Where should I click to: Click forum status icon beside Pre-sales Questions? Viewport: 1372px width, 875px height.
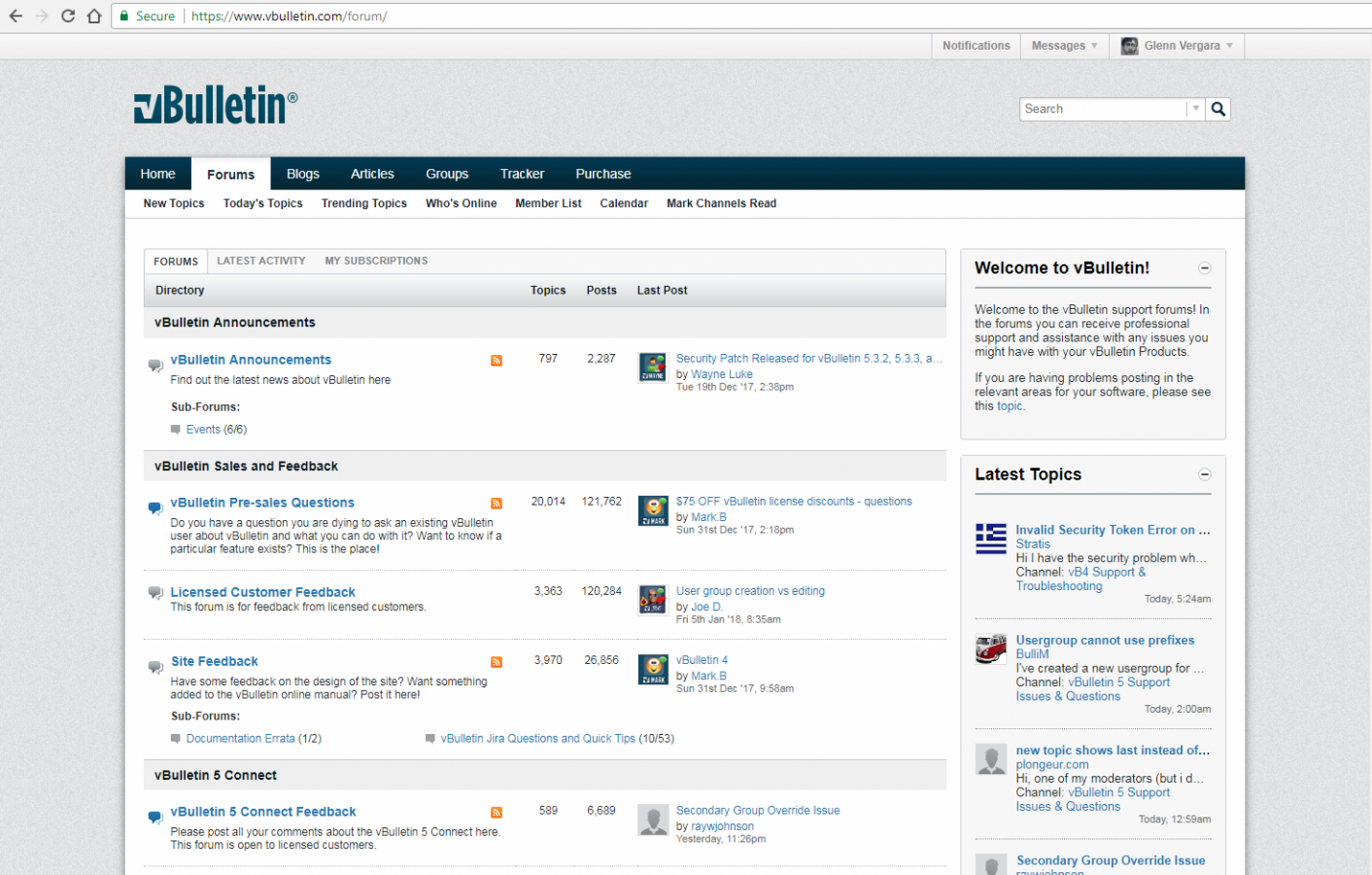(x=155, y=508)
